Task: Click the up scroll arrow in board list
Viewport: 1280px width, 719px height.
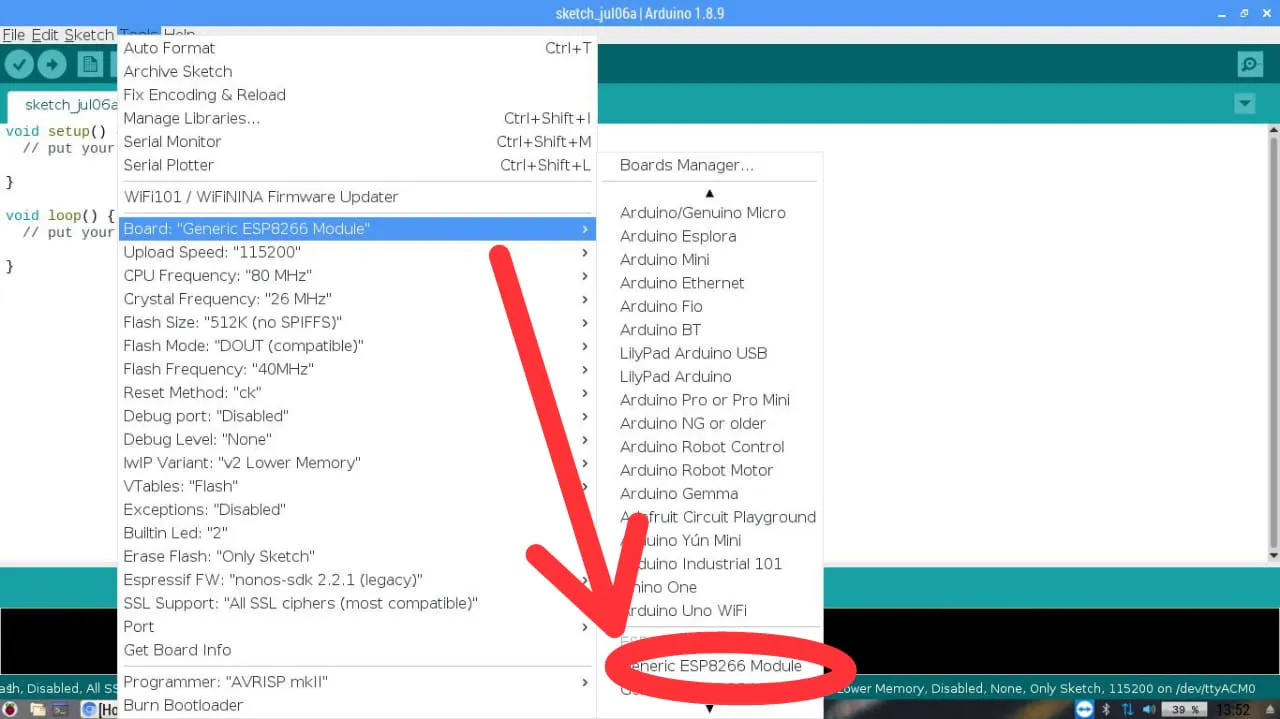Action: (710, 193)
